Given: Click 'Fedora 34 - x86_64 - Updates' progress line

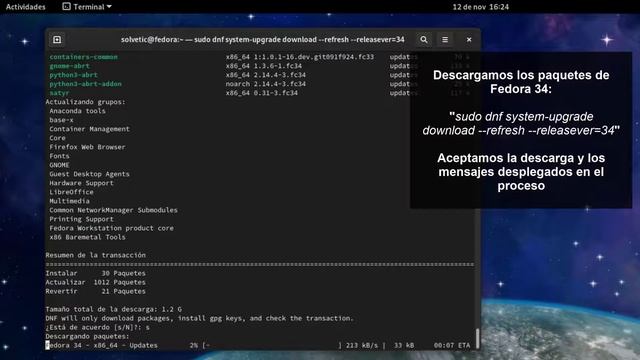Looking at the screenshot, I should pyautogui.click(x=258, y=345).
